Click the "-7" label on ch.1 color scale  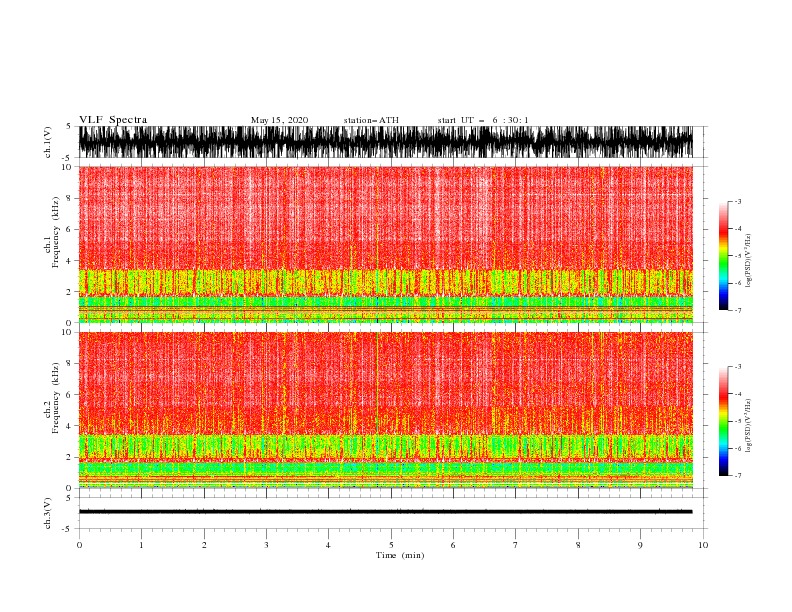click(x=738, y=311)
